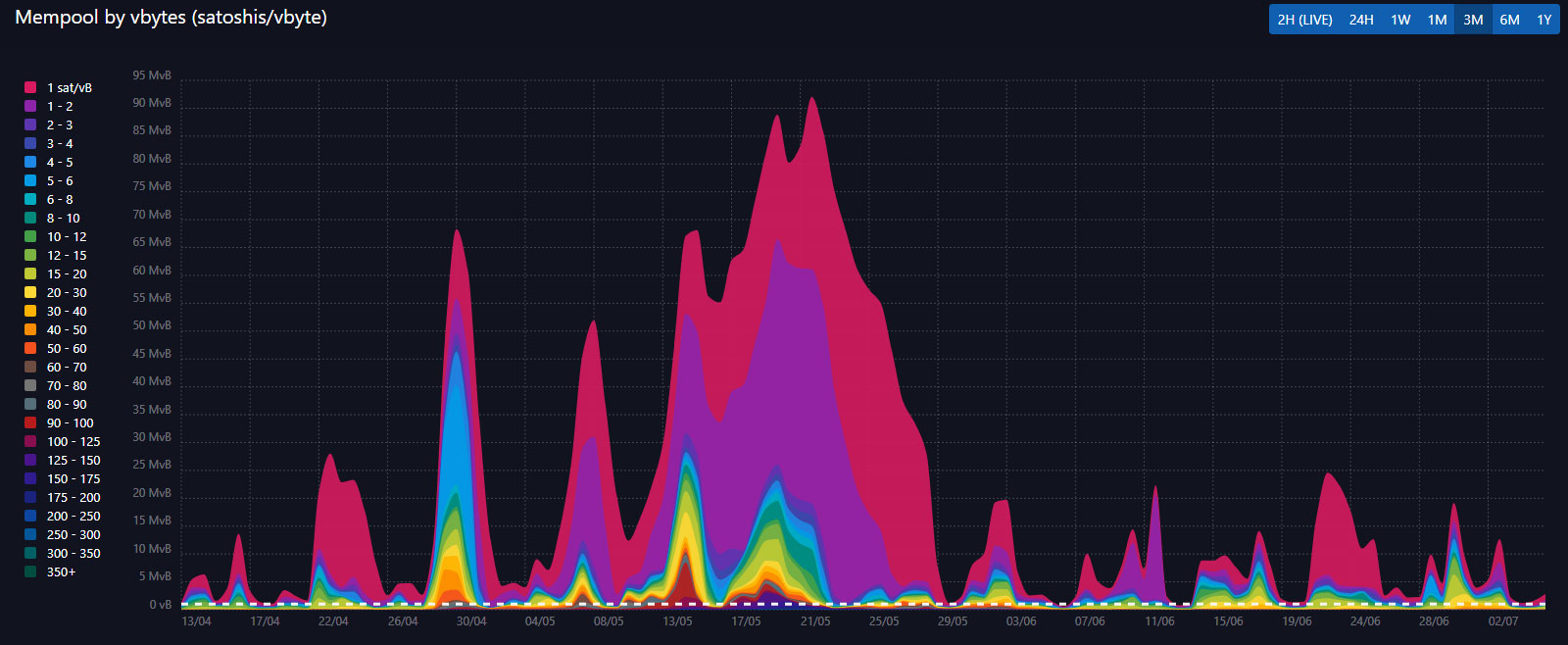Click the 30/04 date label on x-axis

point(471,621)
